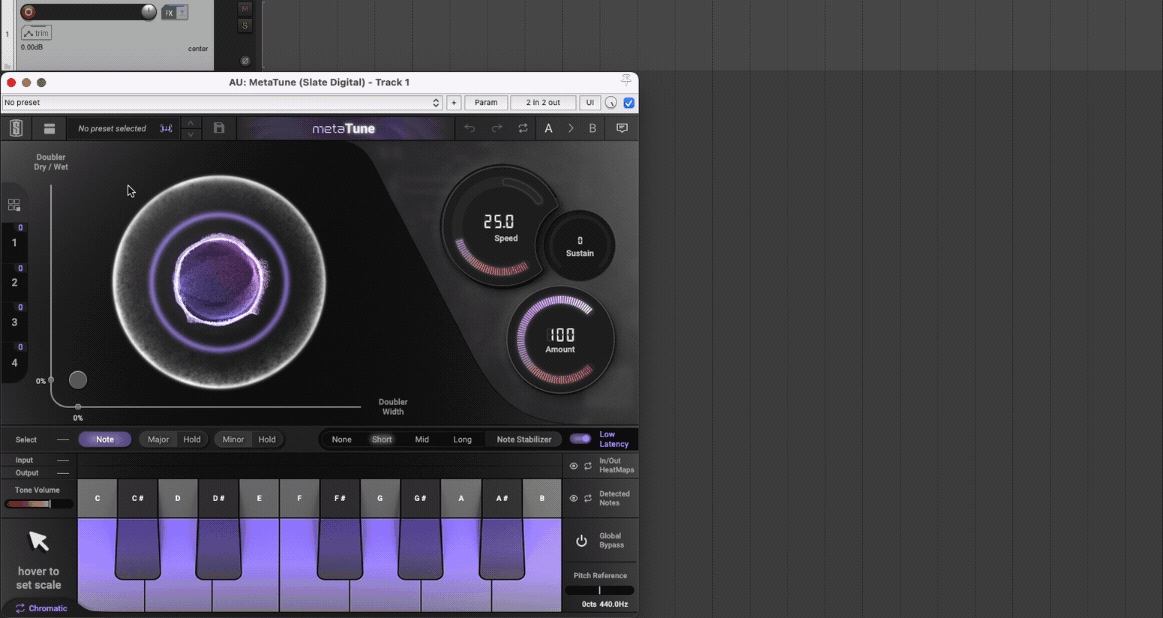Open the Chromatic scale selector
The image size is (1163, 618).
pos(40,608)
